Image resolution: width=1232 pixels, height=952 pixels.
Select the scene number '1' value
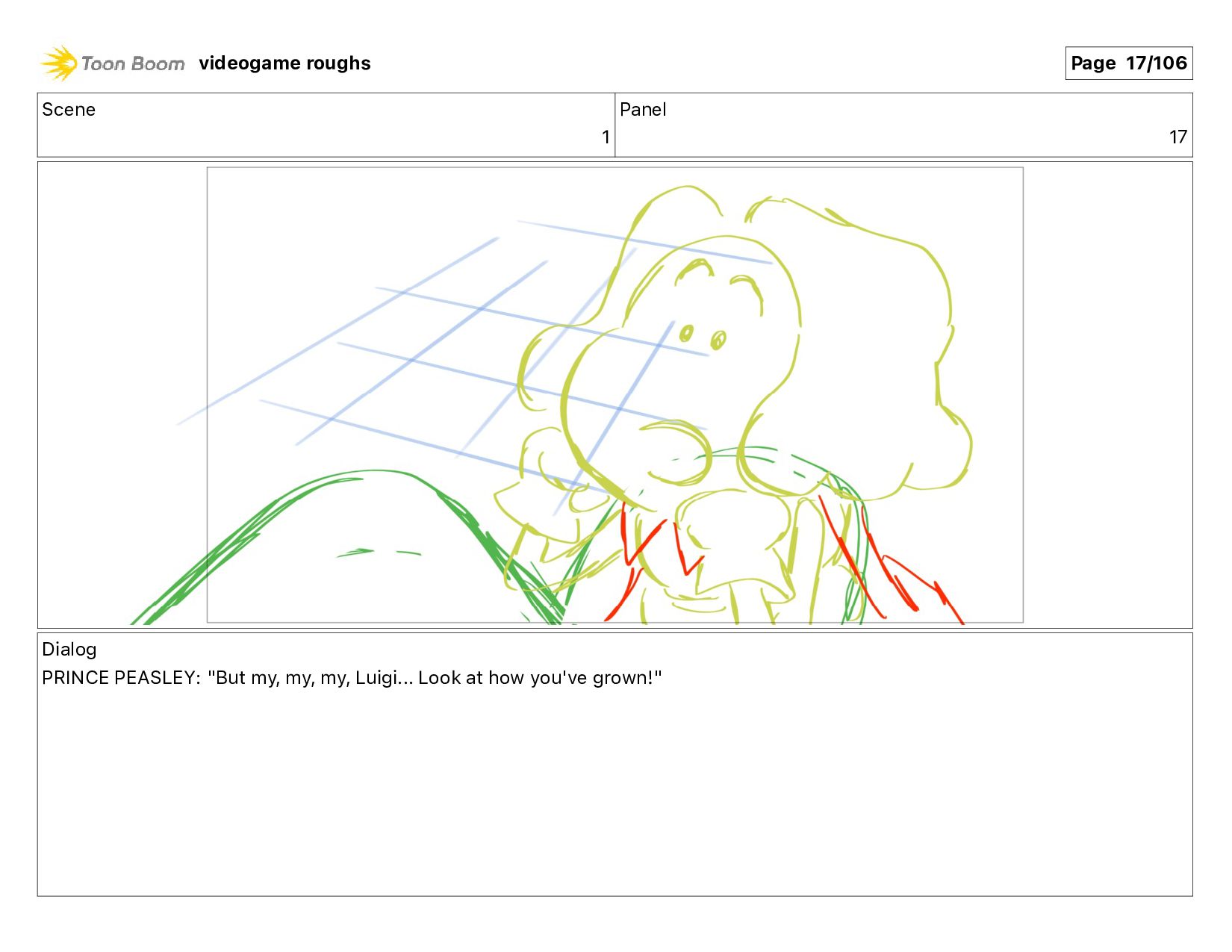606,137
